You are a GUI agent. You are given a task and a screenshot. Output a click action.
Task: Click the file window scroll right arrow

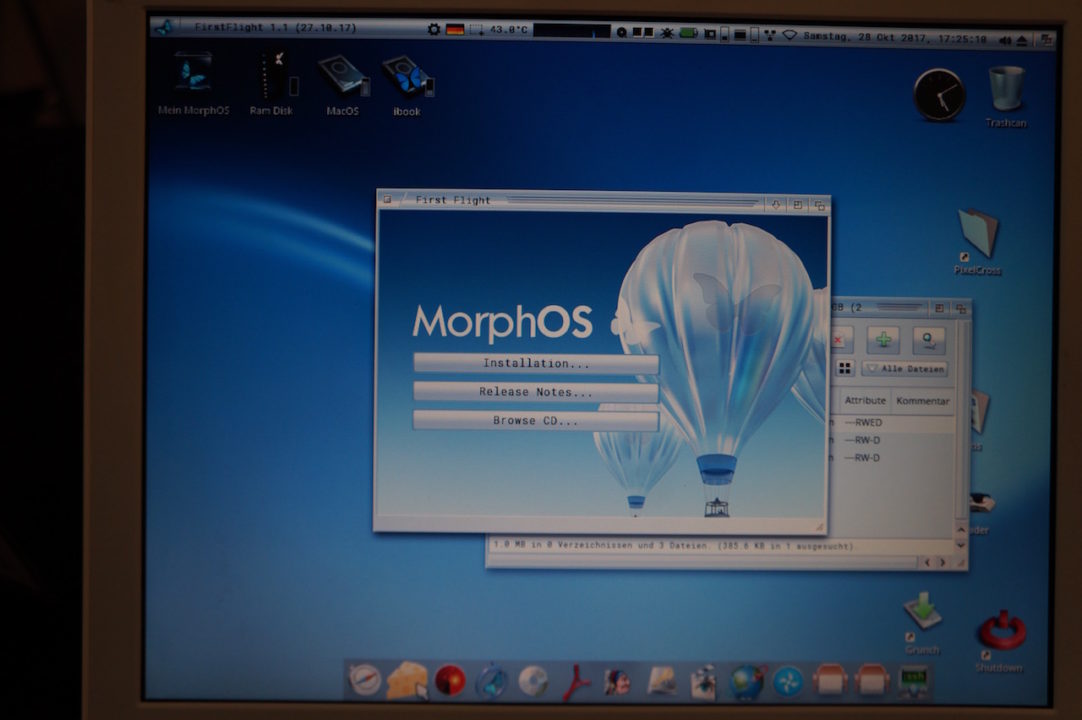pyautogui.click(x=943, y=563)
